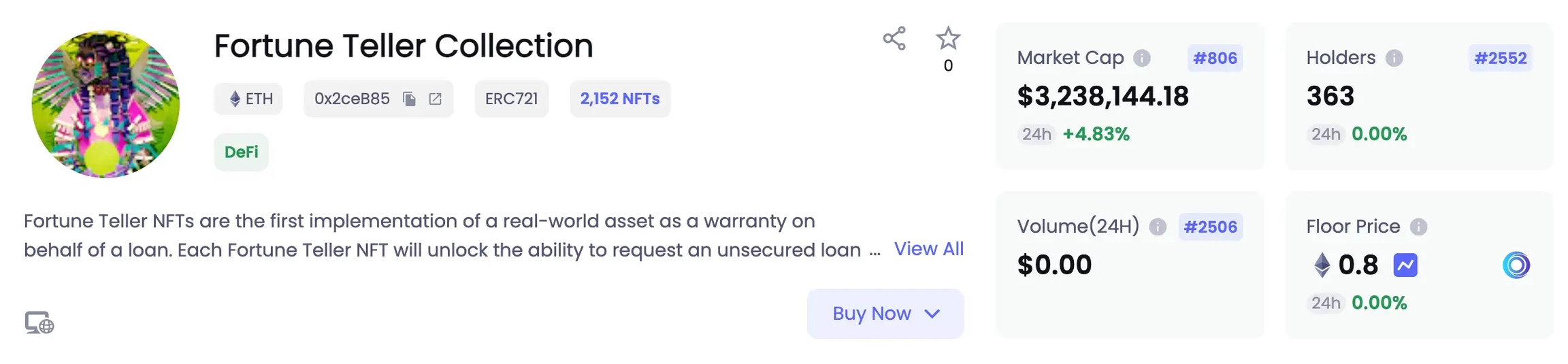
Task: Click the #2506 volume rank badge
Action: pos(1209,227)
